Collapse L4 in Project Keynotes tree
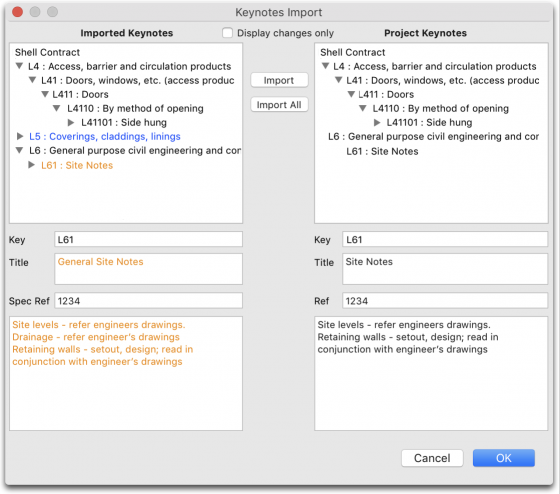The height and width of the screenshot is (494, 560). pyautogui.click(x=325, y=66)
